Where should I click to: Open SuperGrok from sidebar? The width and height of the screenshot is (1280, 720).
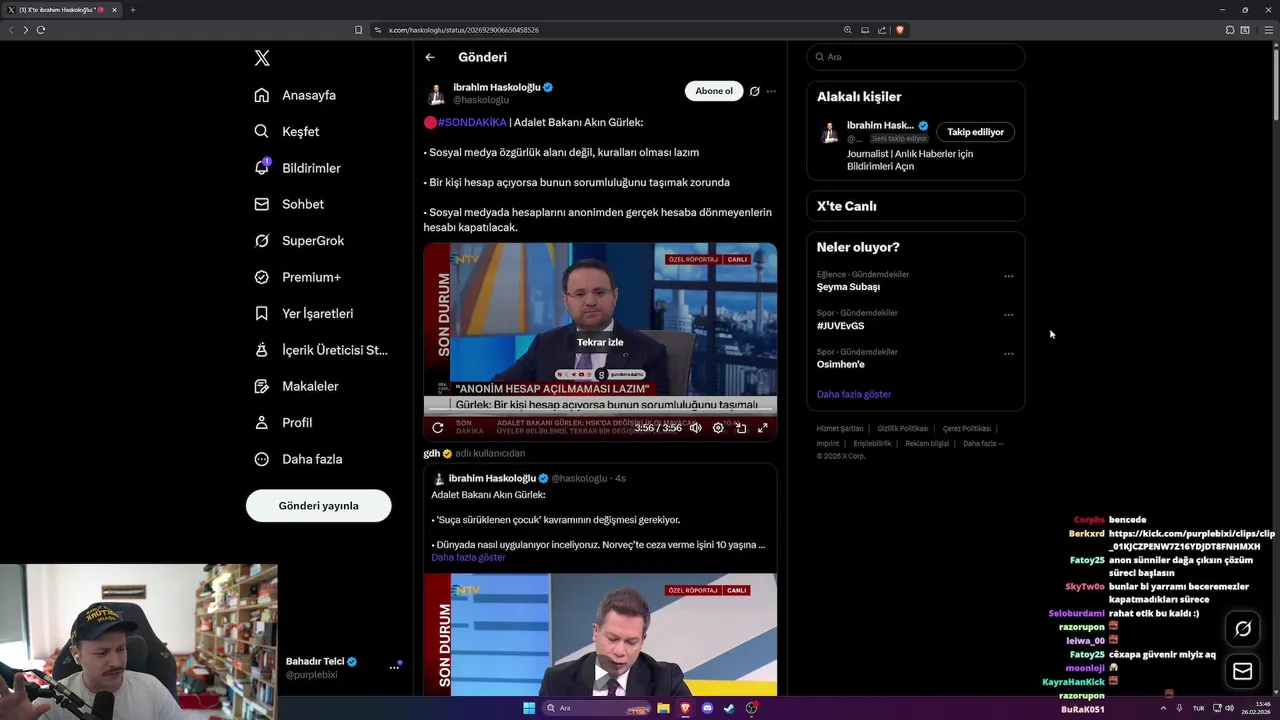pos(299,240)
